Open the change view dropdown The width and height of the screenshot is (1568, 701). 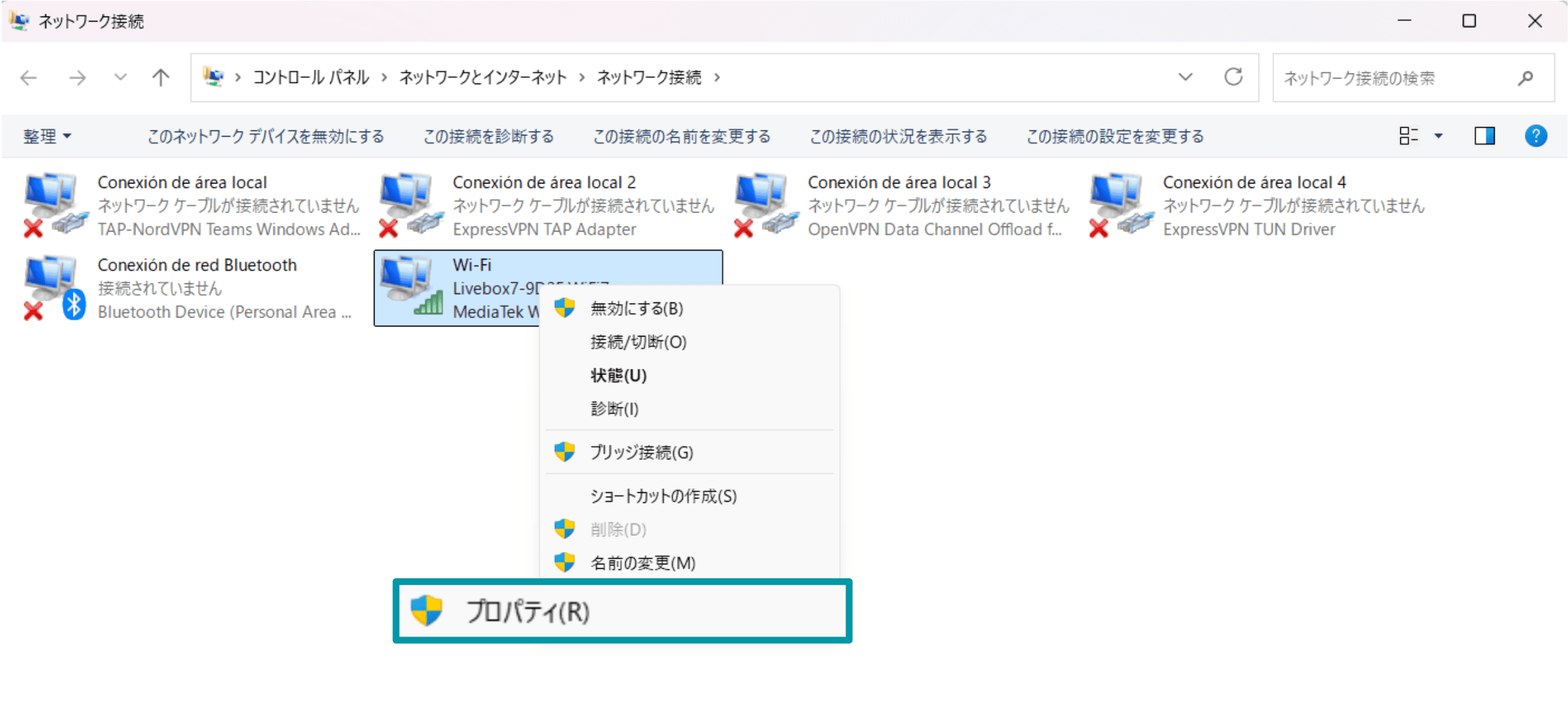tap(1419, 135)
